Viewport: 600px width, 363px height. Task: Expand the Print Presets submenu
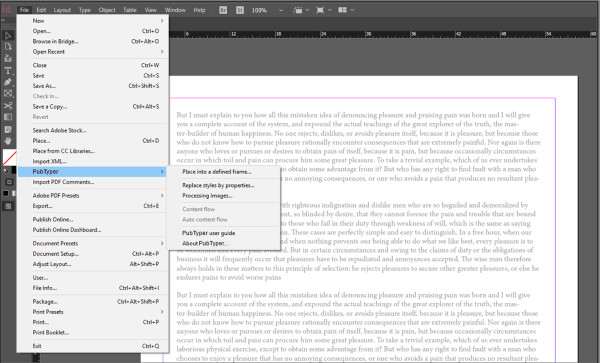pyautogui.click(x=162, y=312)
